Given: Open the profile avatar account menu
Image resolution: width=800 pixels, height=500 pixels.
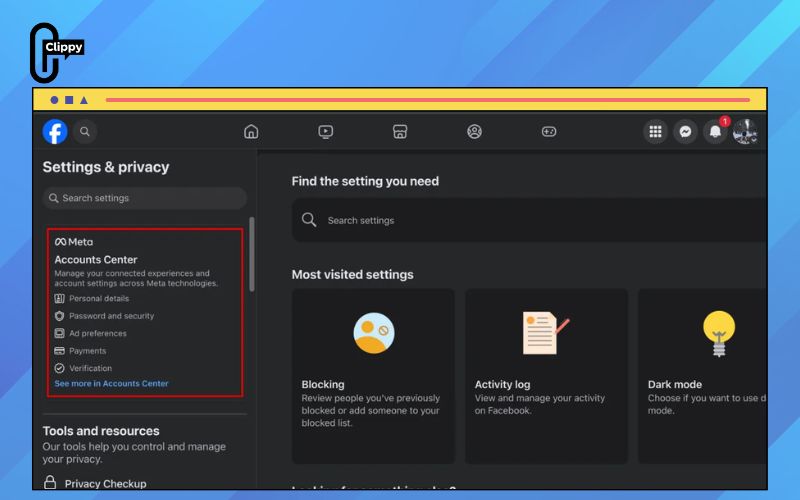Looking at the screenshot, I should 745,132.
